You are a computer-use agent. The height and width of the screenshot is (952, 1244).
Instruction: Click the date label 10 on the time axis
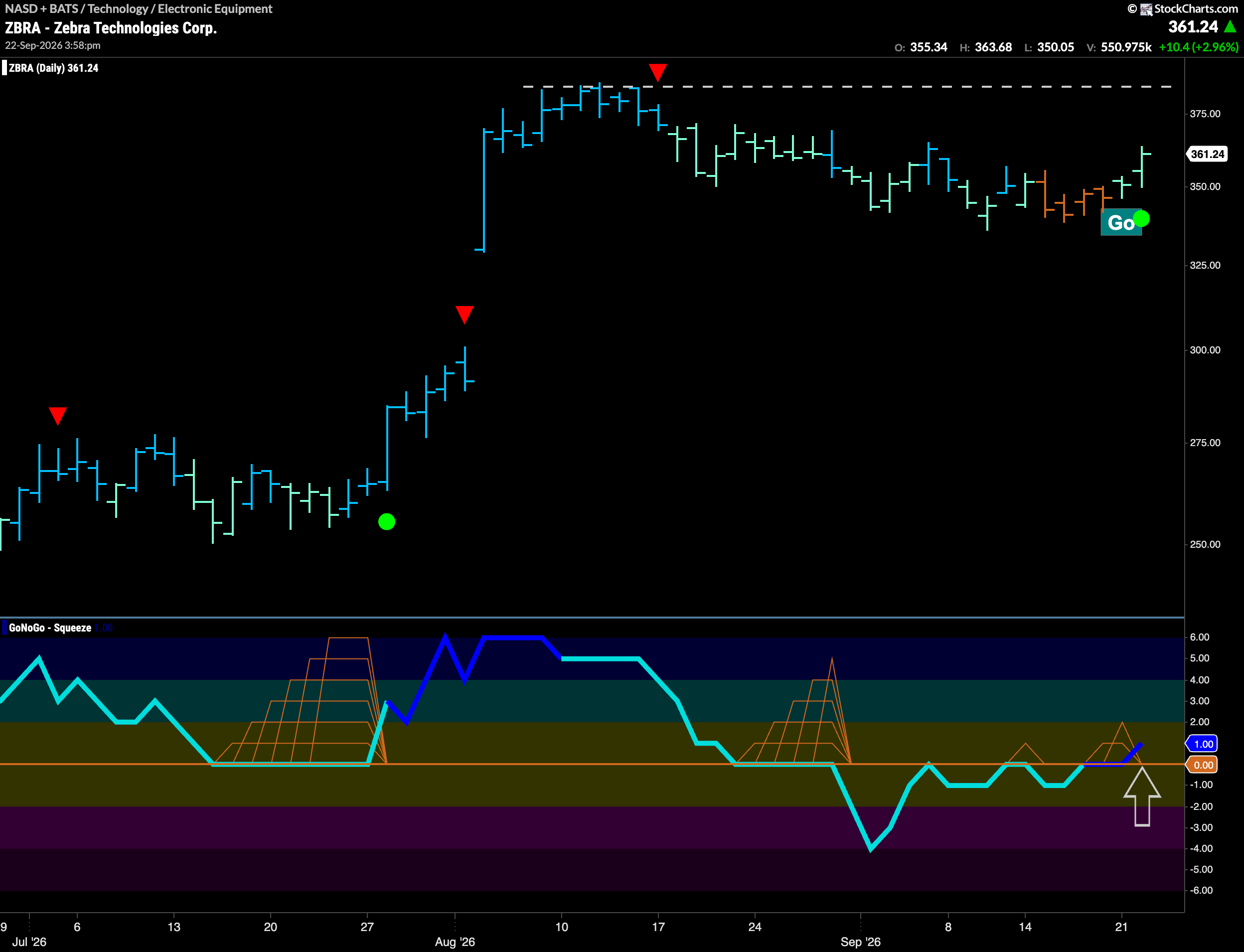(561, 927)
